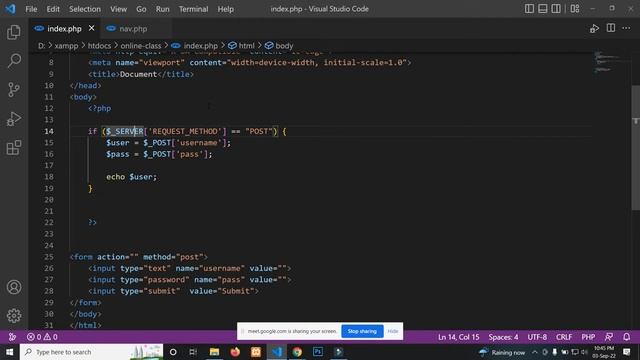Open Customize Layout icon

(x=575, y=9)
